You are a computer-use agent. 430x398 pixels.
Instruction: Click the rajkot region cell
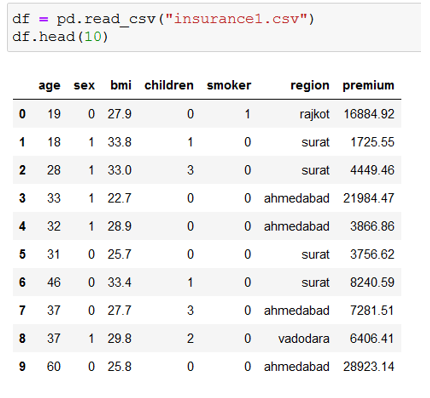(x=314, y=114)
